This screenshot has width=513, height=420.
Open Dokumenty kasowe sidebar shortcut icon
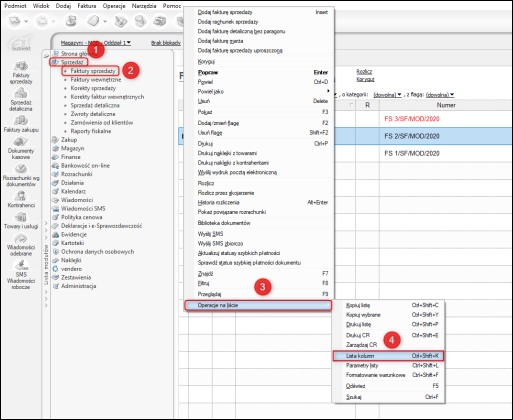[x=21, y=141]
